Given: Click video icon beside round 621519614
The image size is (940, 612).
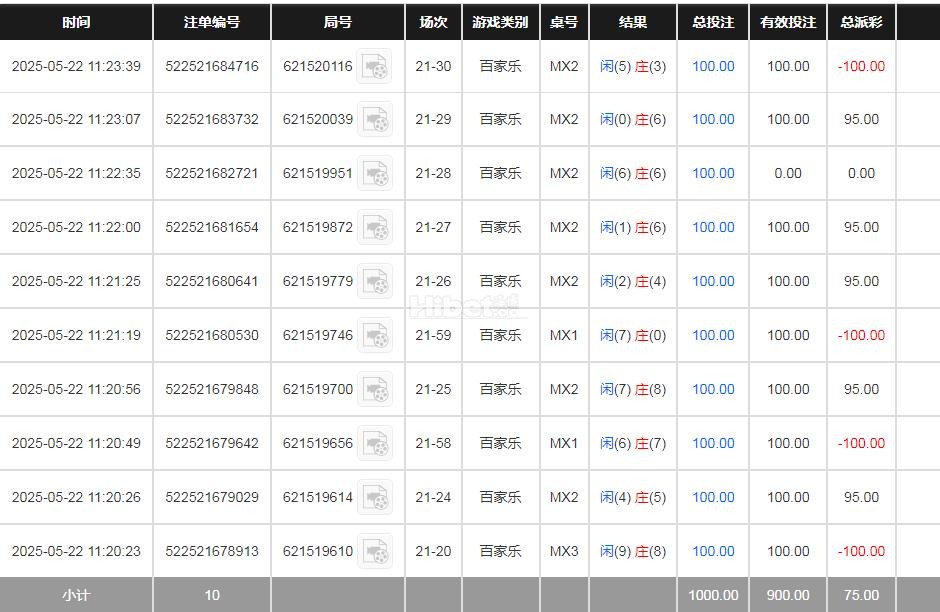Looking at the screenshot, I should click(375, 498).
